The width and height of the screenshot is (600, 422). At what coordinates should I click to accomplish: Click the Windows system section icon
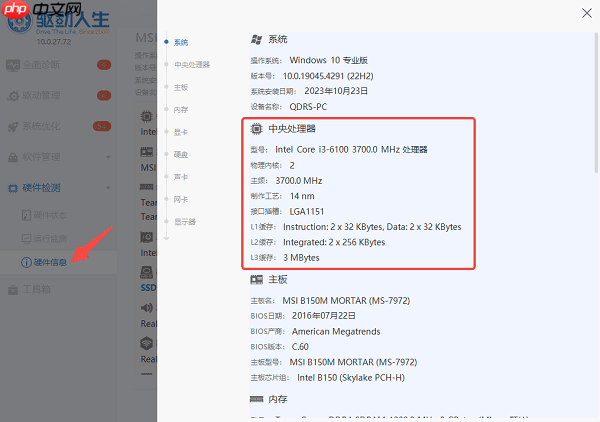[256, 39]
